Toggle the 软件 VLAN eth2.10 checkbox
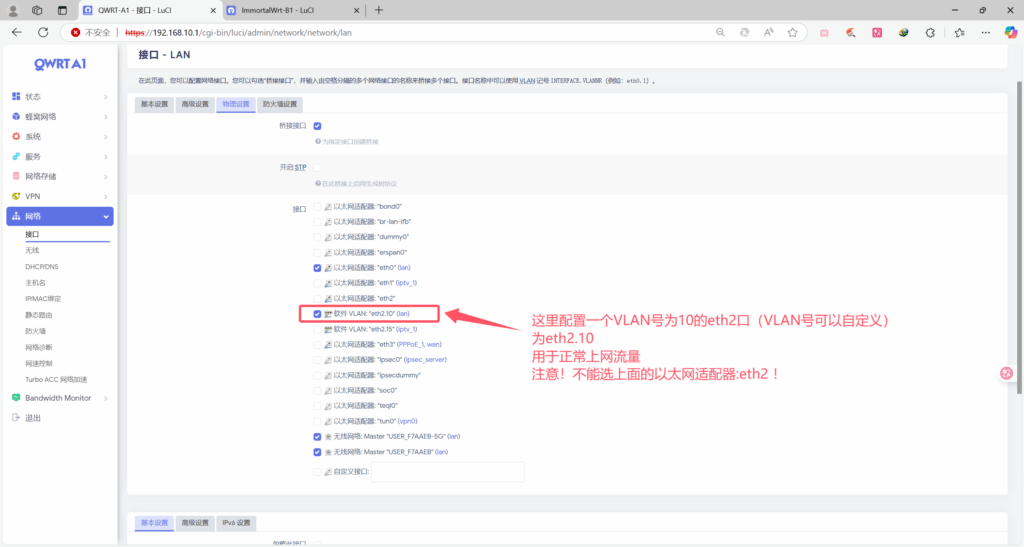1024x547 pixels. 317,313
